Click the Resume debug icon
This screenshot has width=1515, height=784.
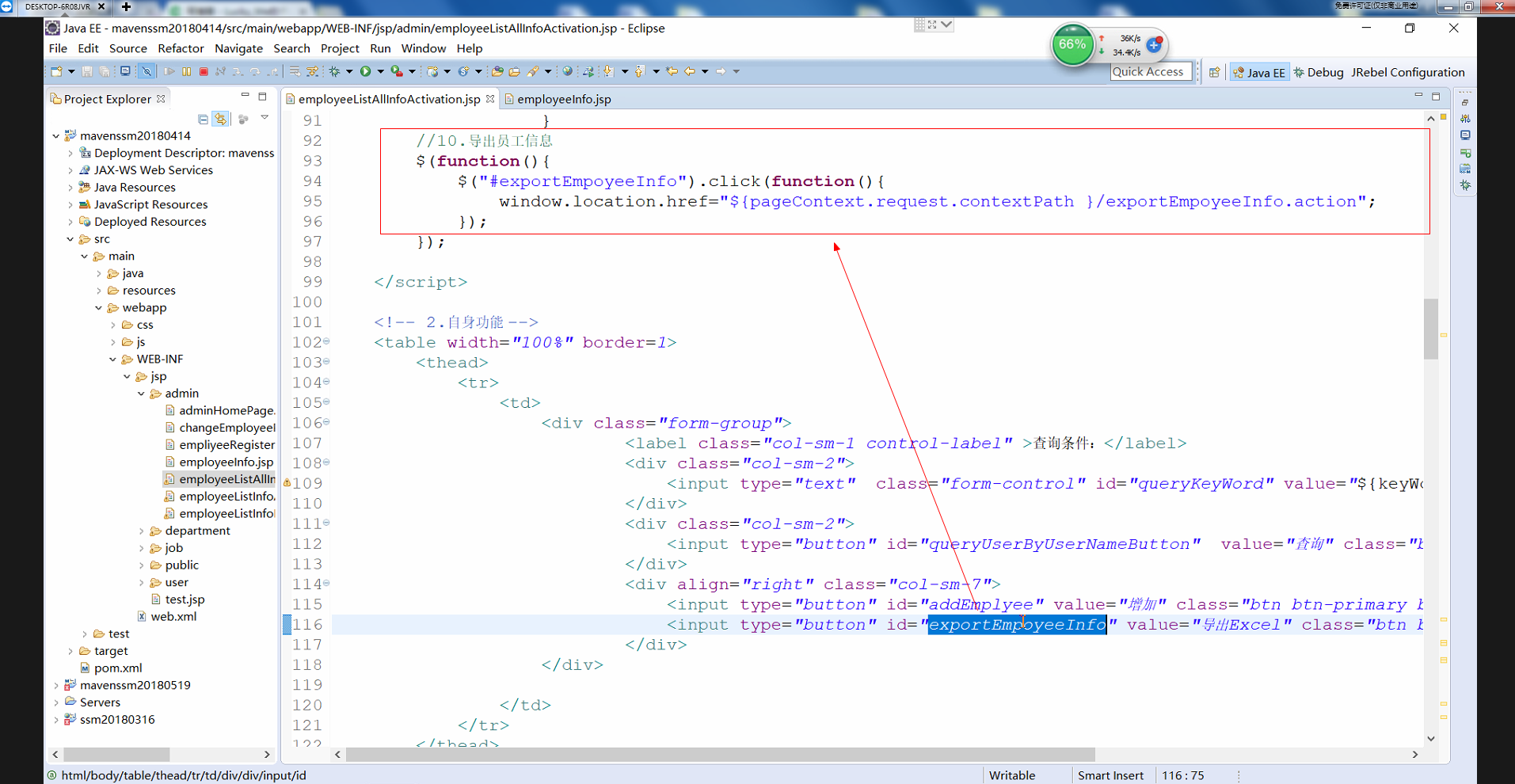[169, 71]
